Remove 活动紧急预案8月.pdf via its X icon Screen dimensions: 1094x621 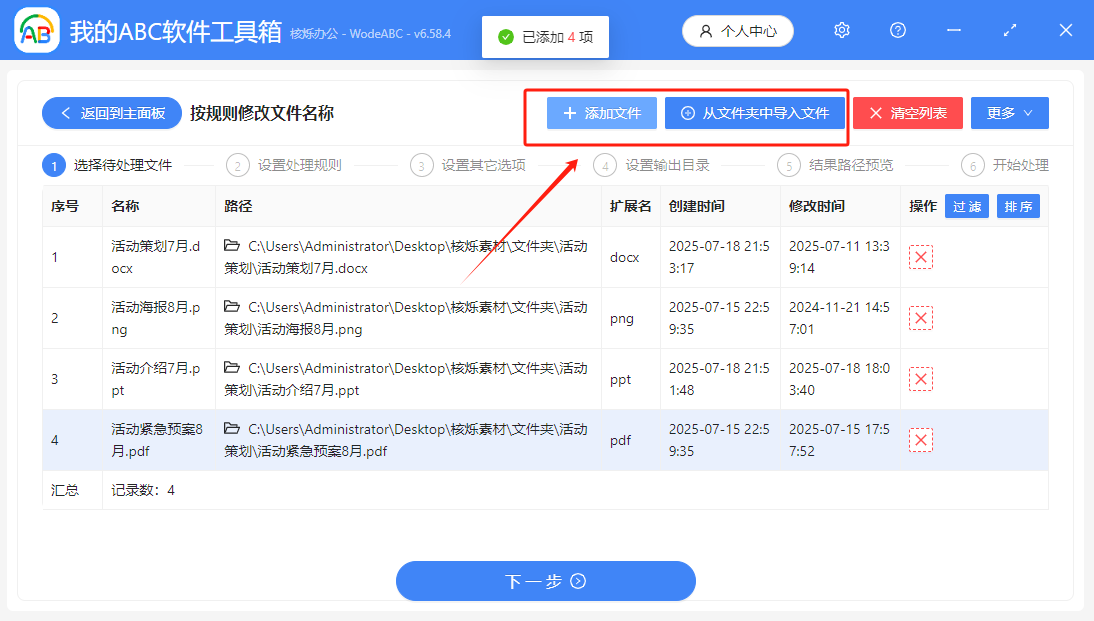[x=920, y=439]
